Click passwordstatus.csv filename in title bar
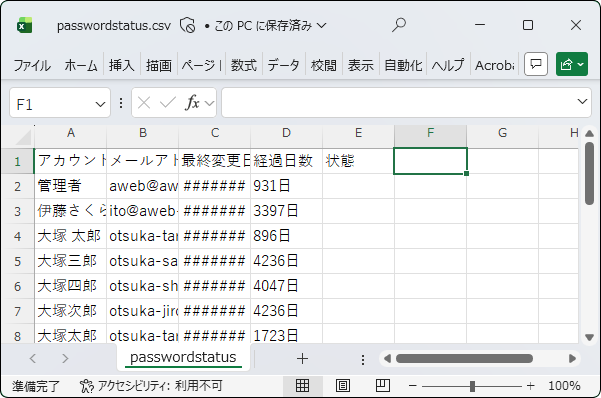The width and height of the screenshot is (601, 398). 114,26
